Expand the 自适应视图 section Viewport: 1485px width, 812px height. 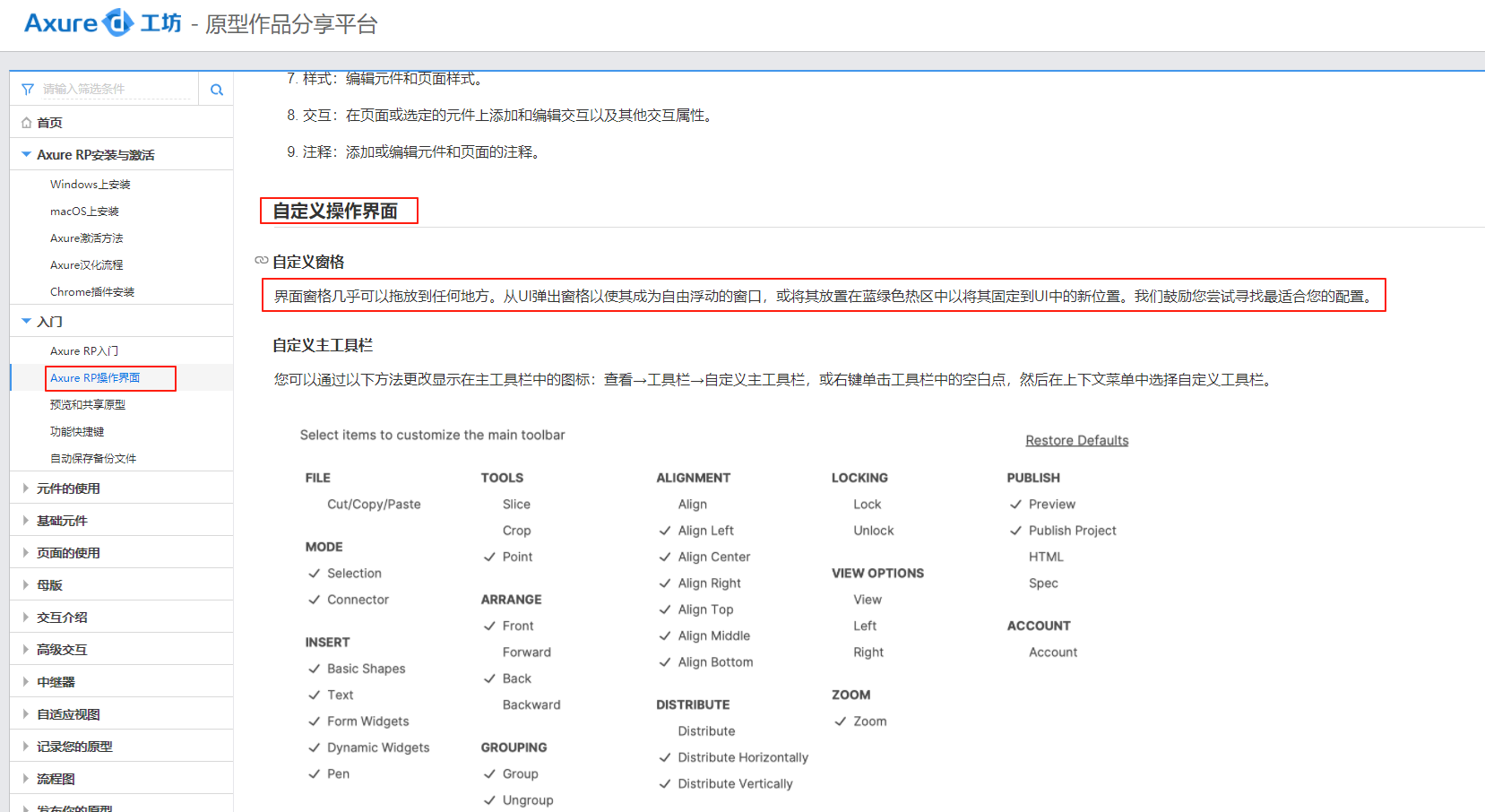pos(26,714)
